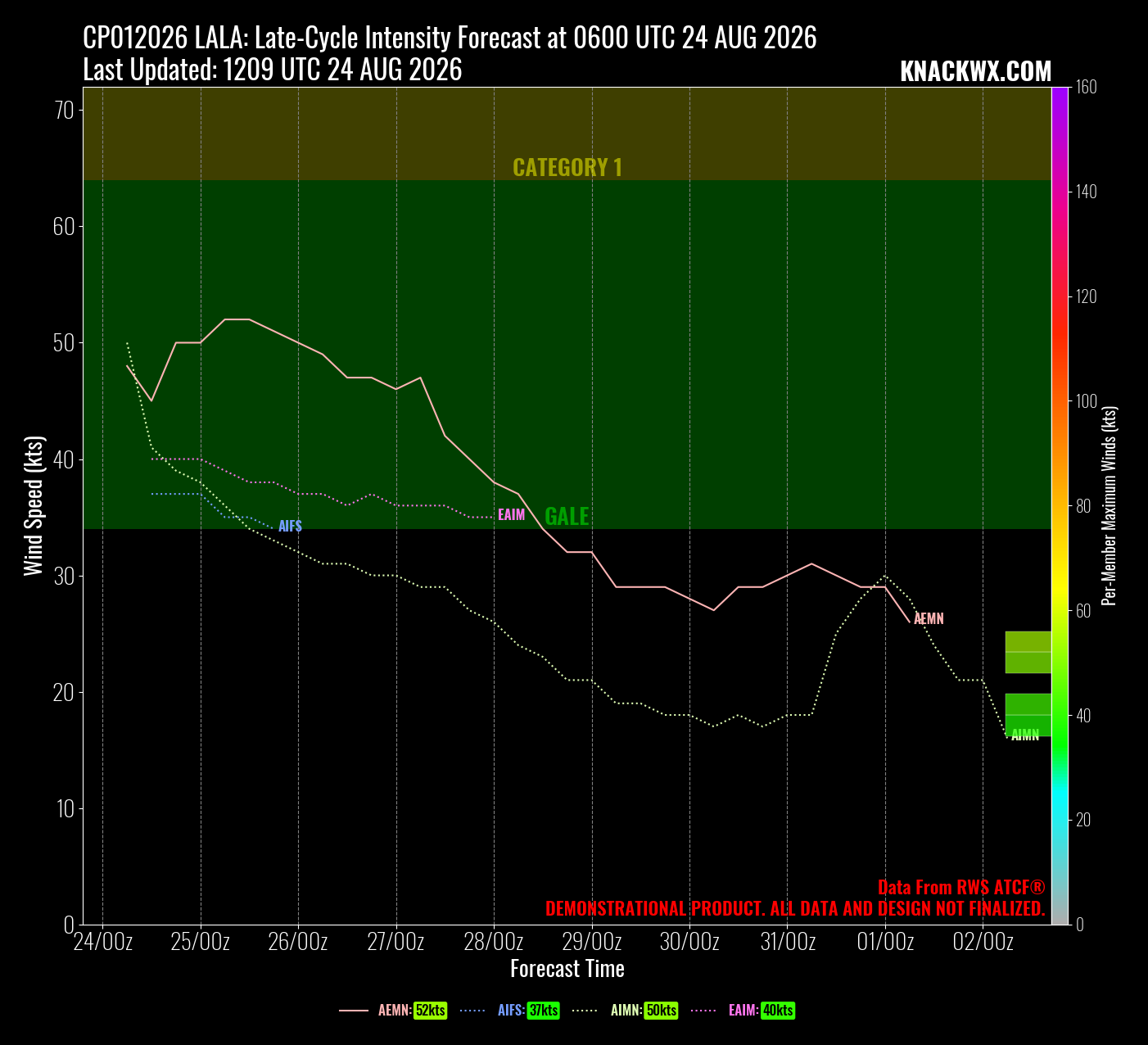The width and height of the screenshot is (1148, 1045).
Task: Click the 140 tick on the colorbar
Action: click(x=1086, y=192)
